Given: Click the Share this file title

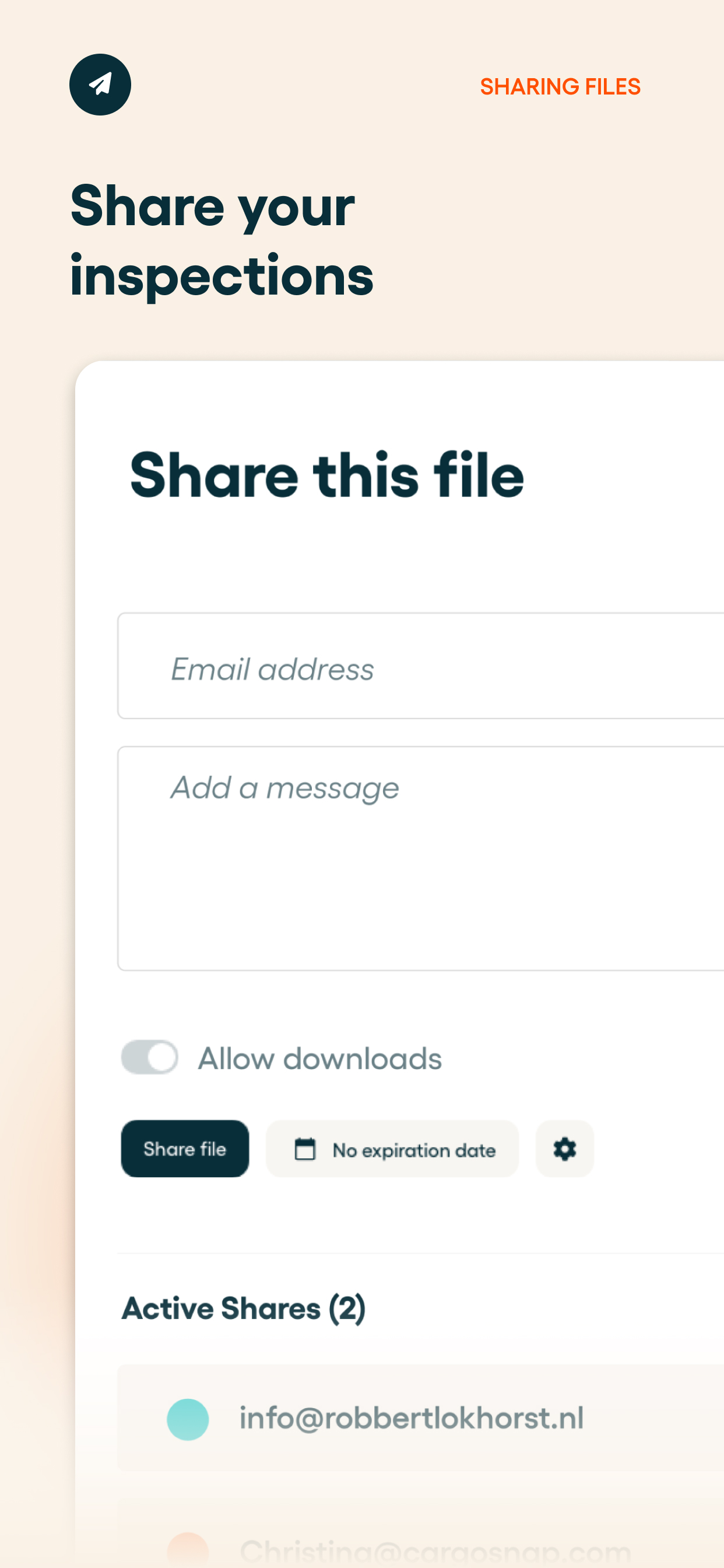Looking at the screenshot, I should pyautogui.click(x=326, y=475).
